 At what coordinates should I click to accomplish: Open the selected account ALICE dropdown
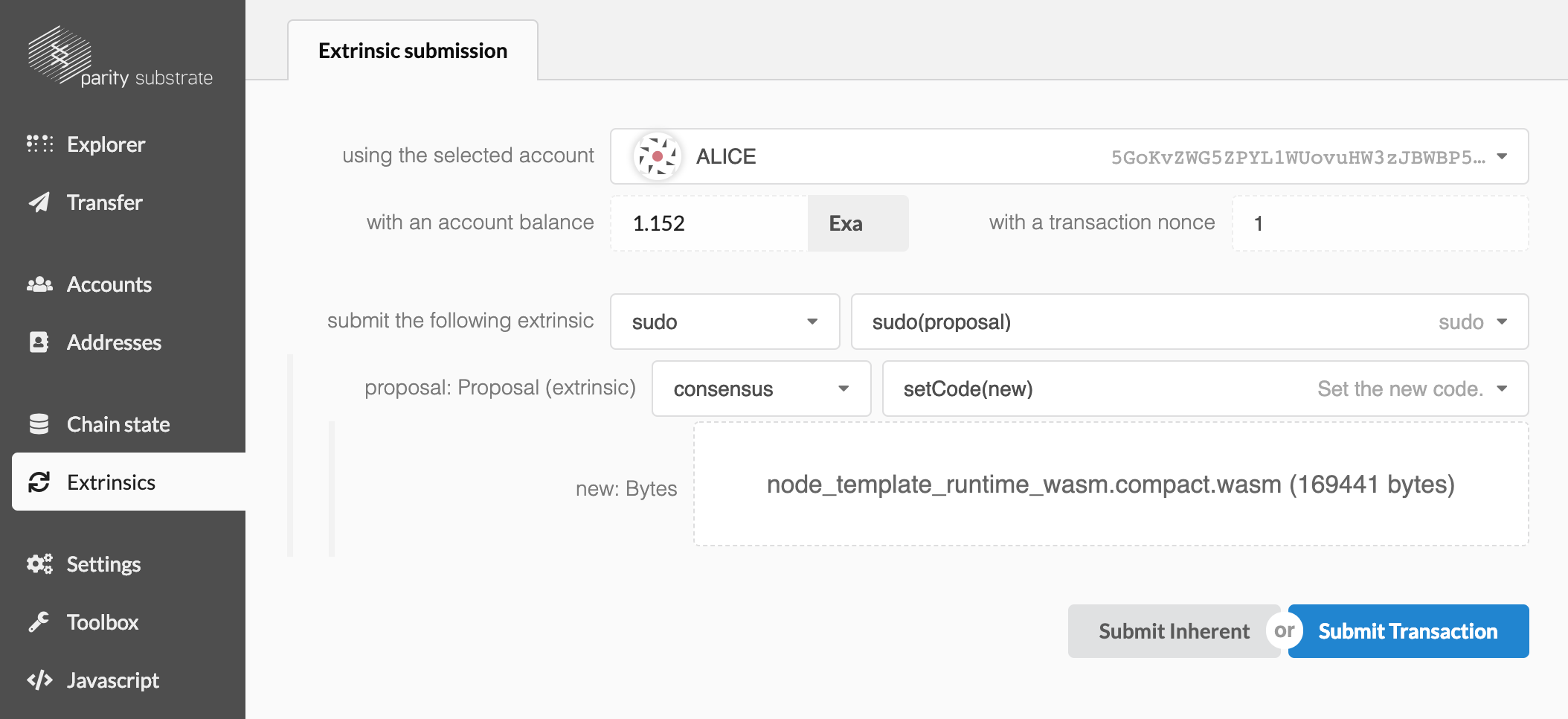coord(1069,156)
